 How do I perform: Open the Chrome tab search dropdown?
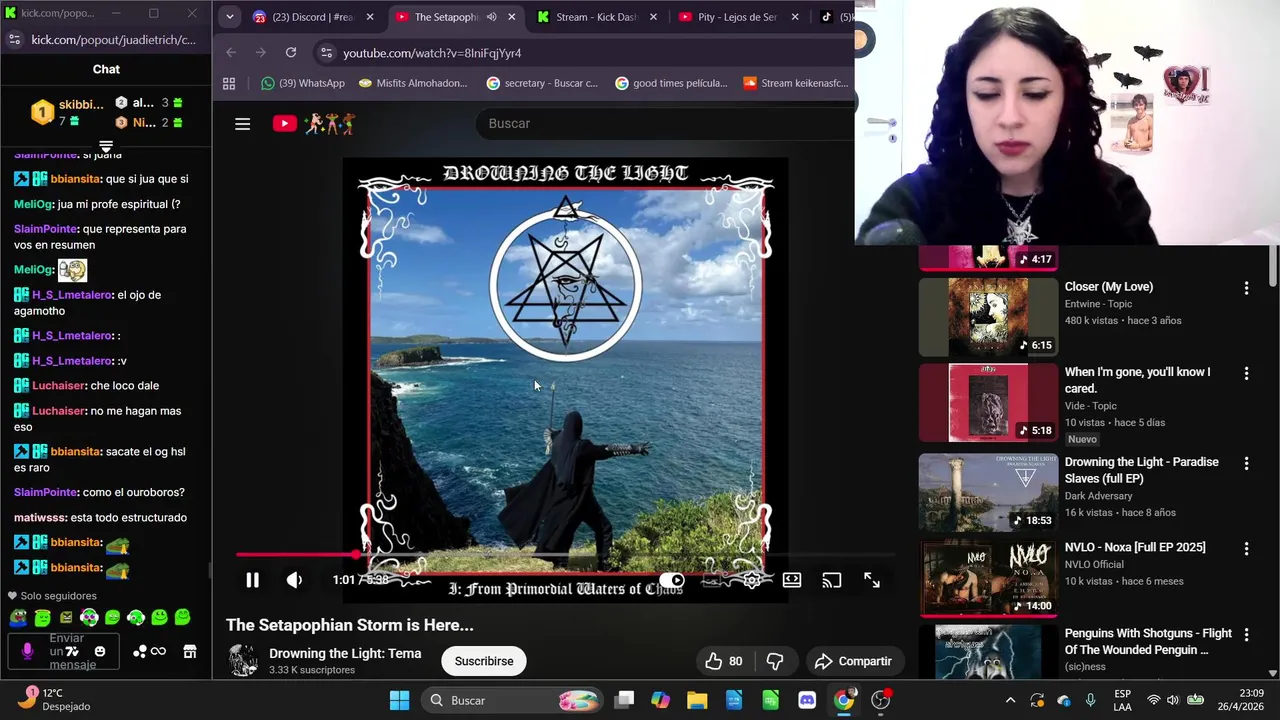229,17
